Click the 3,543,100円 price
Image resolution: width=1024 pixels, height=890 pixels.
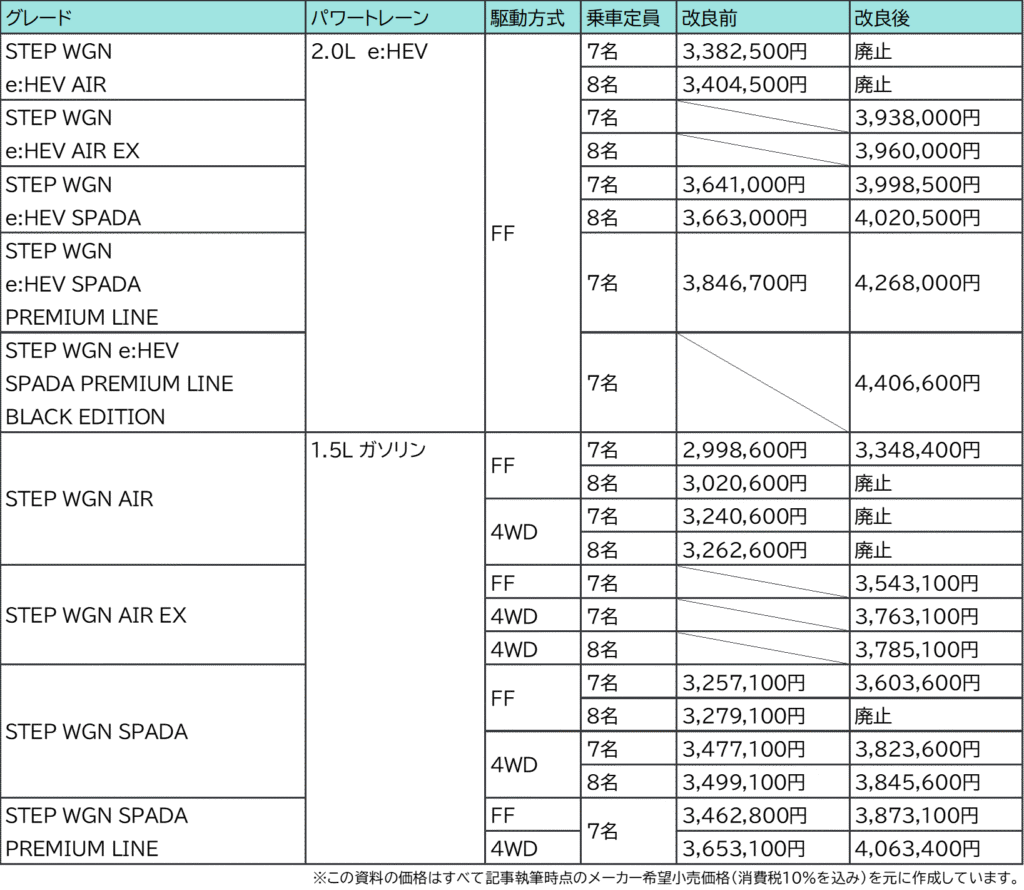pos(917,584)
